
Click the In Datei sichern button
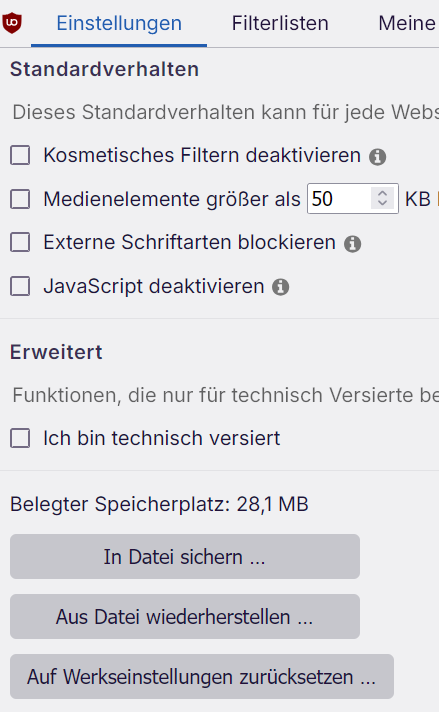185,557
